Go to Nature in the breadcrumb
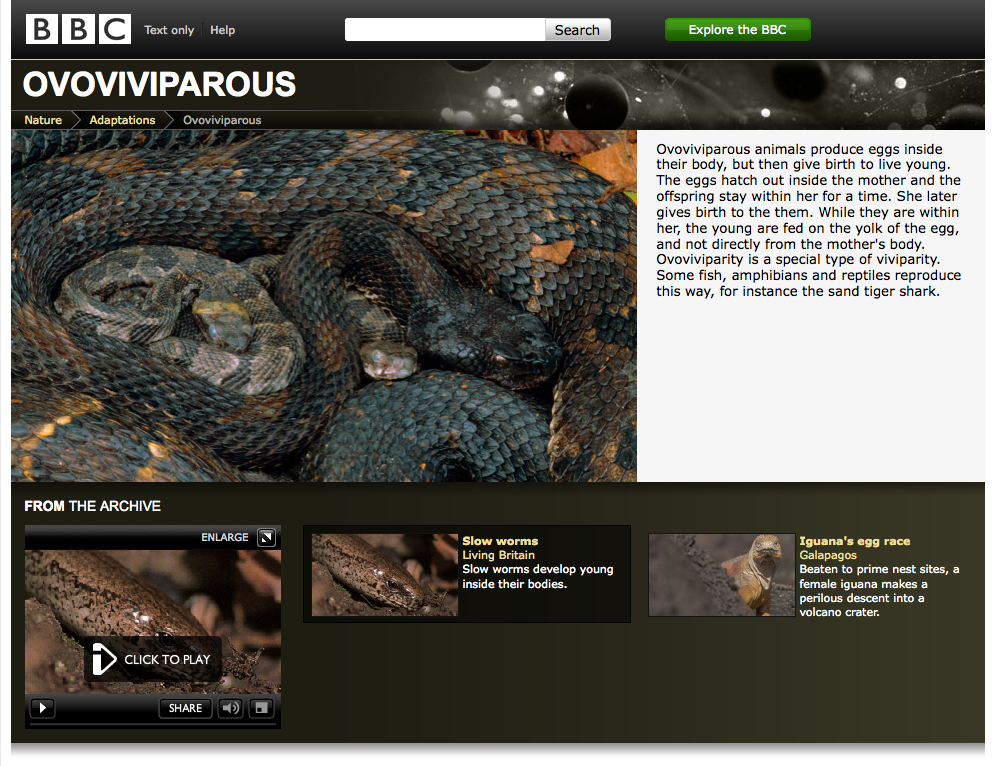The image size is (995, 766). point(43,120)
